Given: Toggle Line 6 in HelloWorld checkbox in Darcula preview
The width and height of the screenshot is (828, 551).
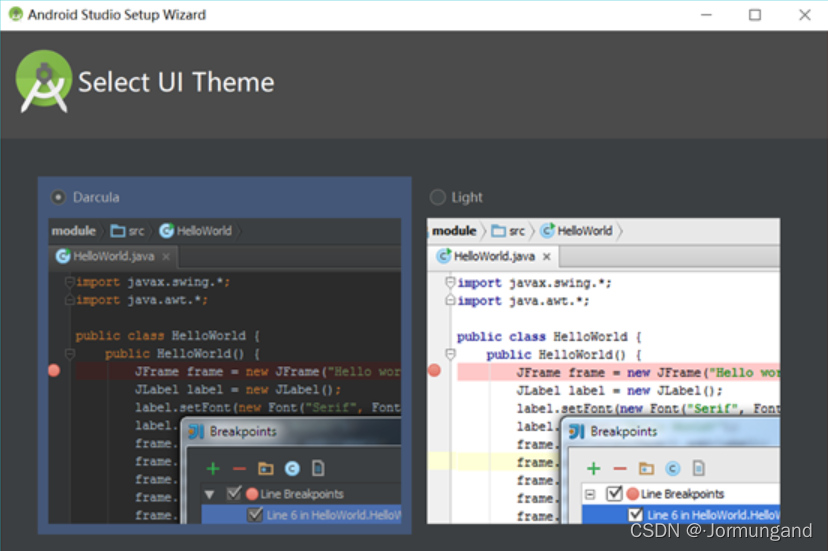Looking at the screenshot, I should [255, 515].
